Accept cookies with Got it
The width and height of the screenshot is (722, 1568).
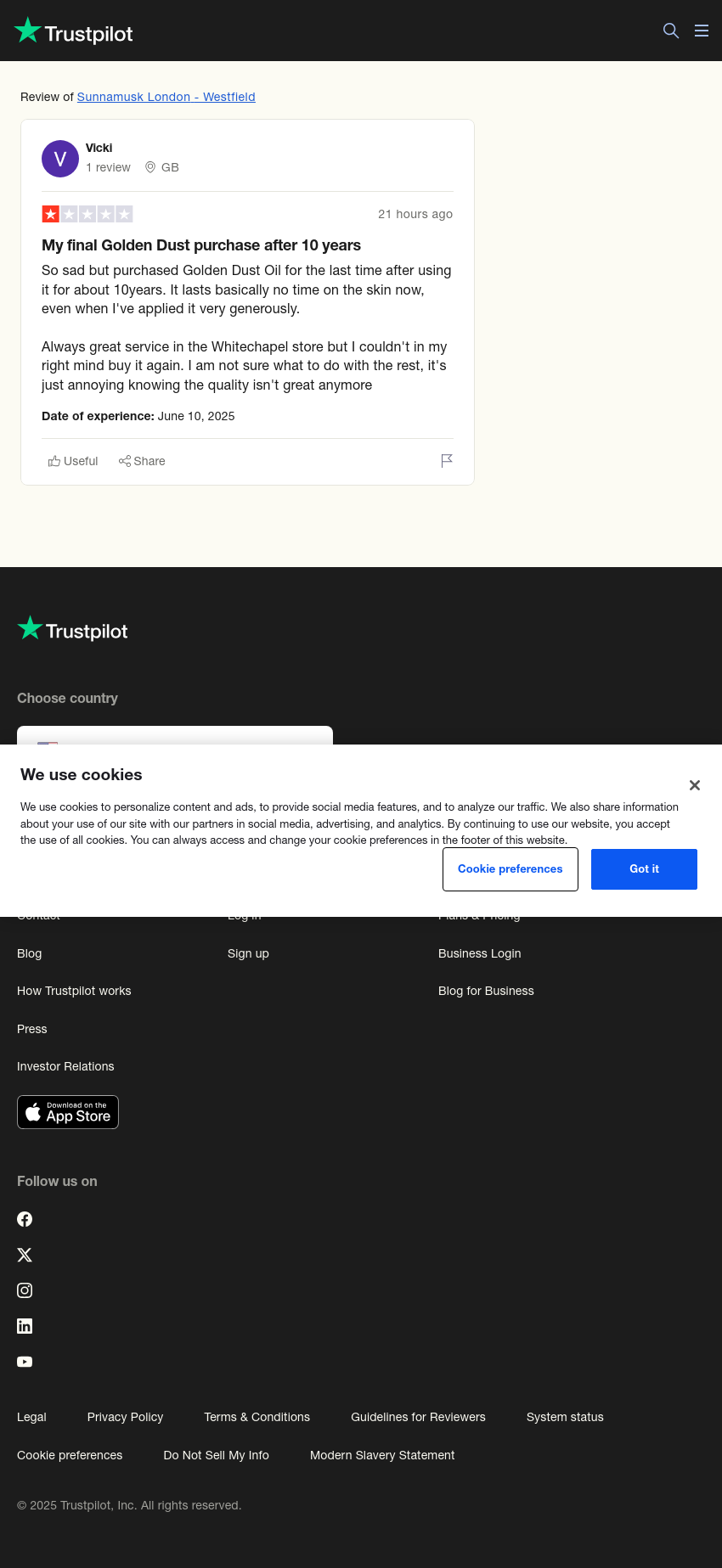click(x=644, y=869)
